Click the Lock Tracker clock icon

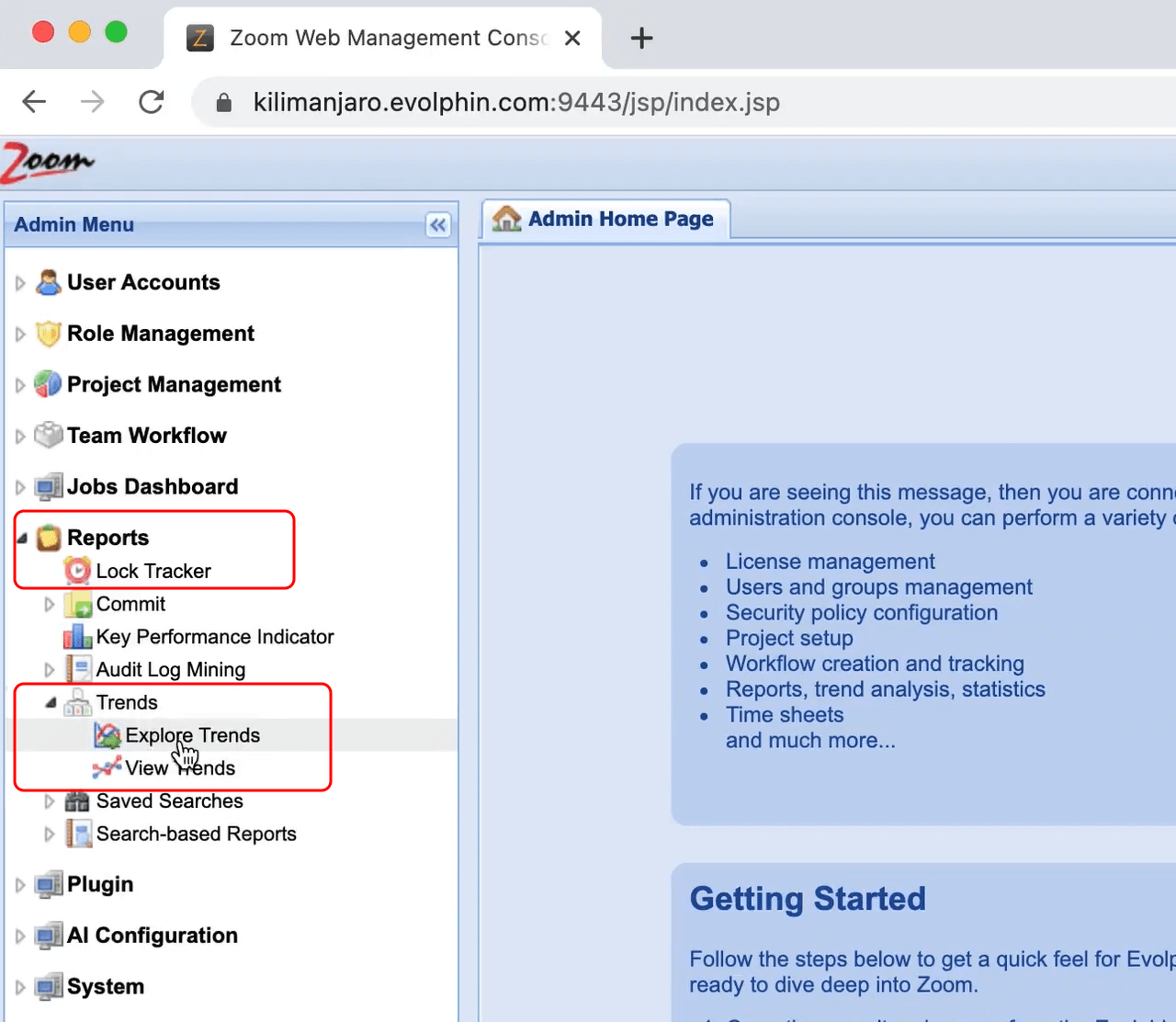click(x=78, y=571)
